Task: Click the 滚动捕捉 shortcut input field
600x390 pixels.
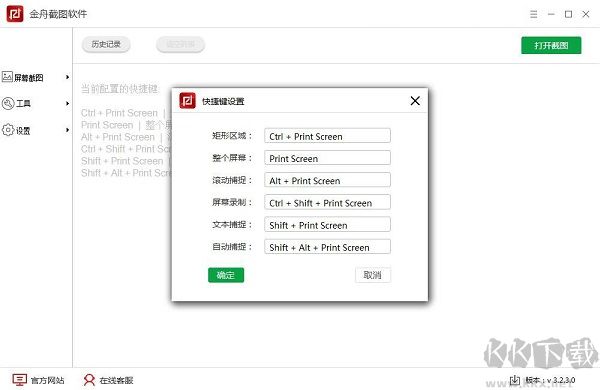Action: (327, 180)
